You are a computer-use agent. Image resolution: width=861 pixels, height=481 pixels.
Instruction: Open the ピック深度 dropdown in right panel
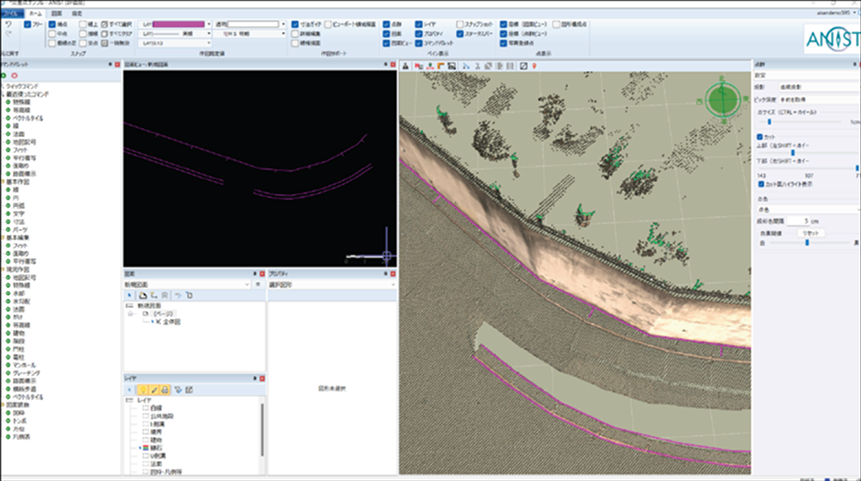pos(819,99)
